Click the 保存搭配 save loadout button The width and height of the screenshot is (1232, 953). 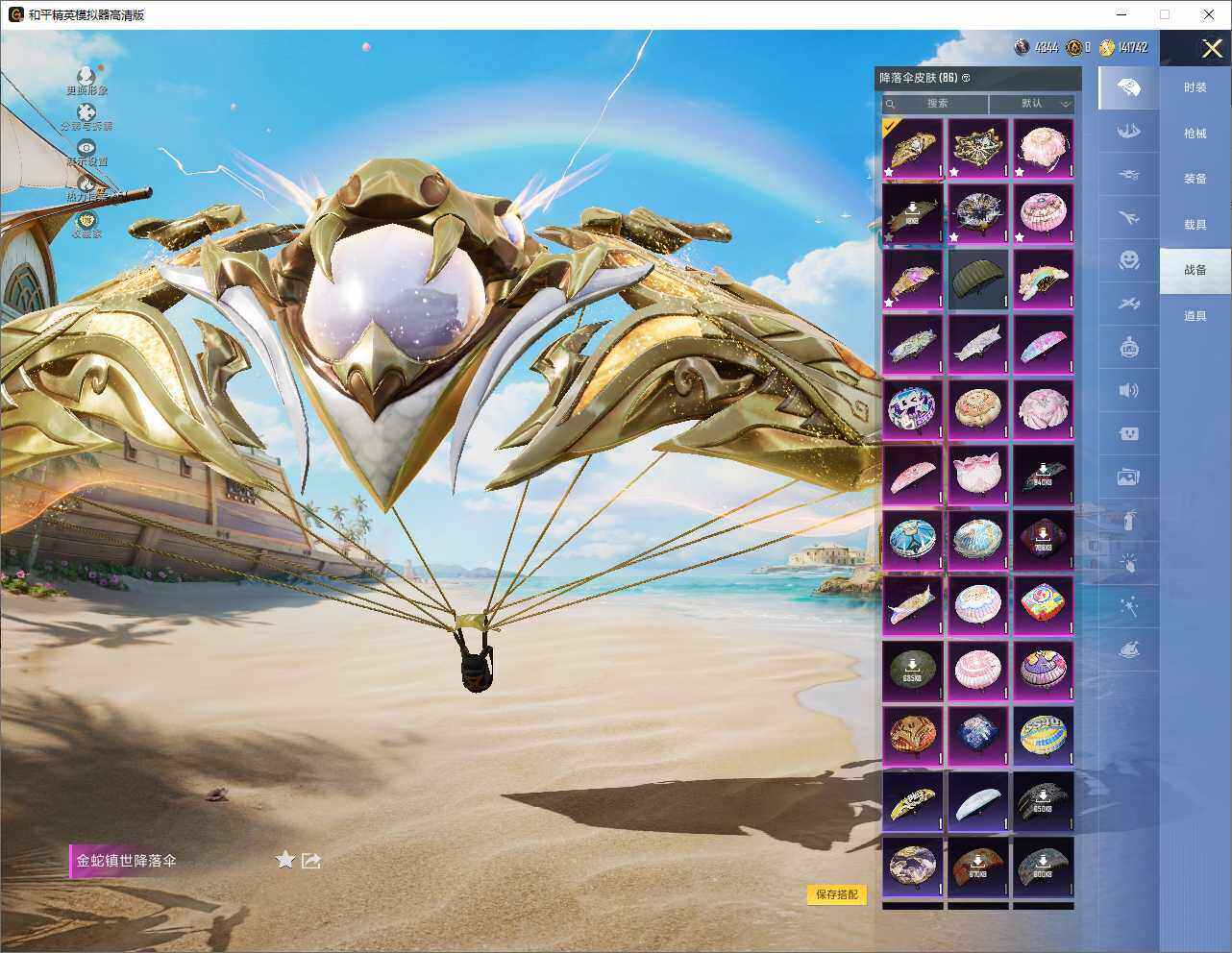click(x=837, y=894)
